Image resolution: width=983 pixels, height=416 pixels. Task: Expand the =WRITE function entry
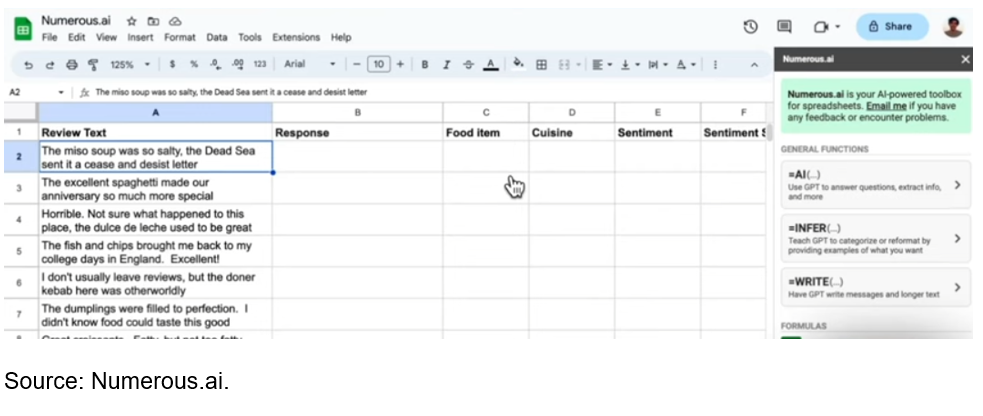click(875, 288)
